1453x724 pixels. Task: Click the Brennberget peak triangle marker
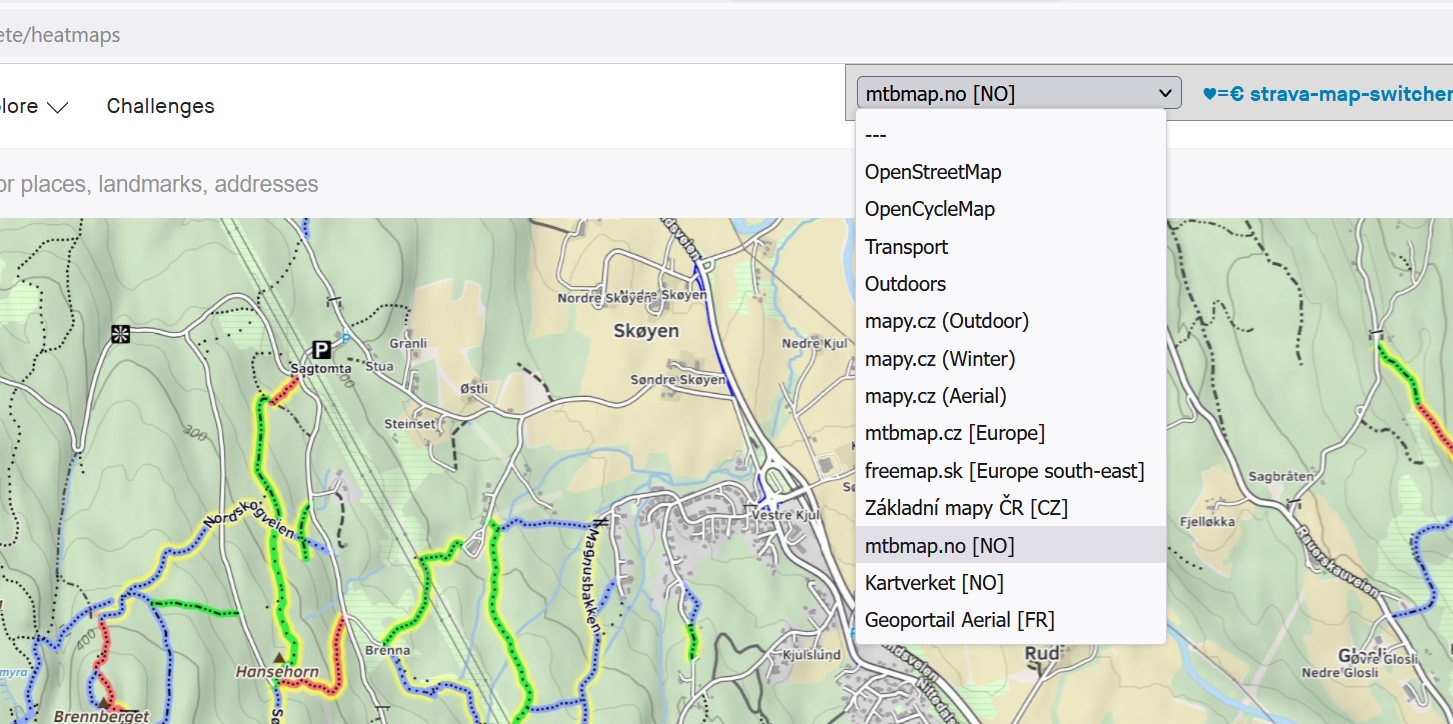(x=102, y=703)
